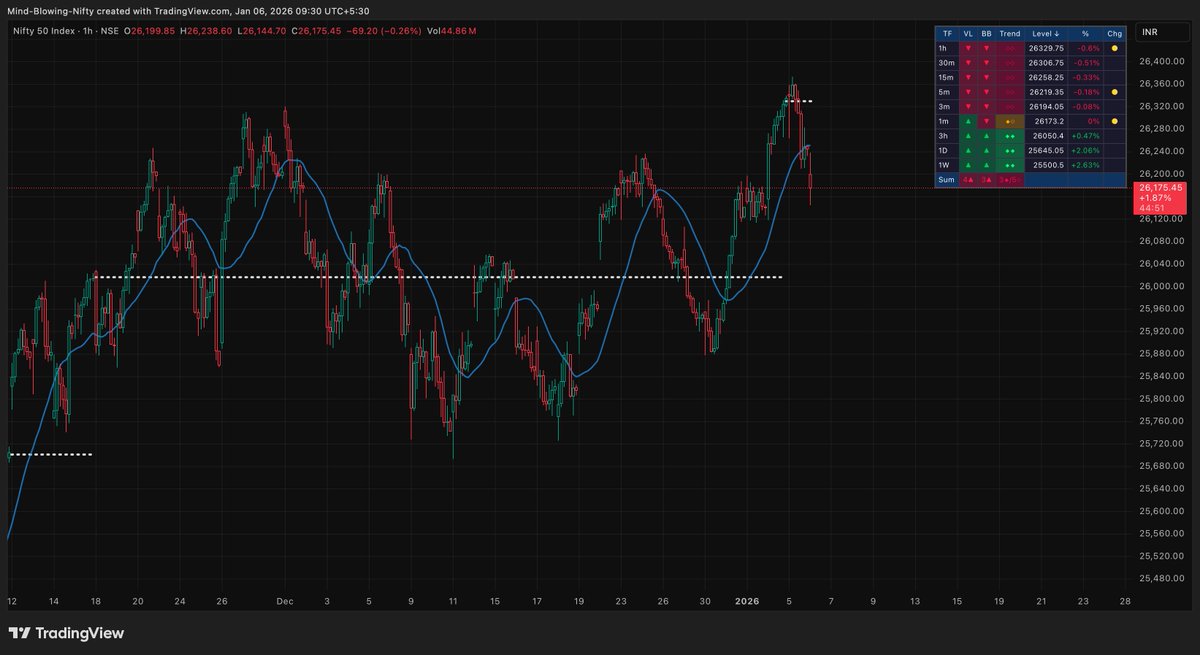1200x655 pixels.
Task: Click the +2.06% cell in the table
Action: coord(1085,150)
